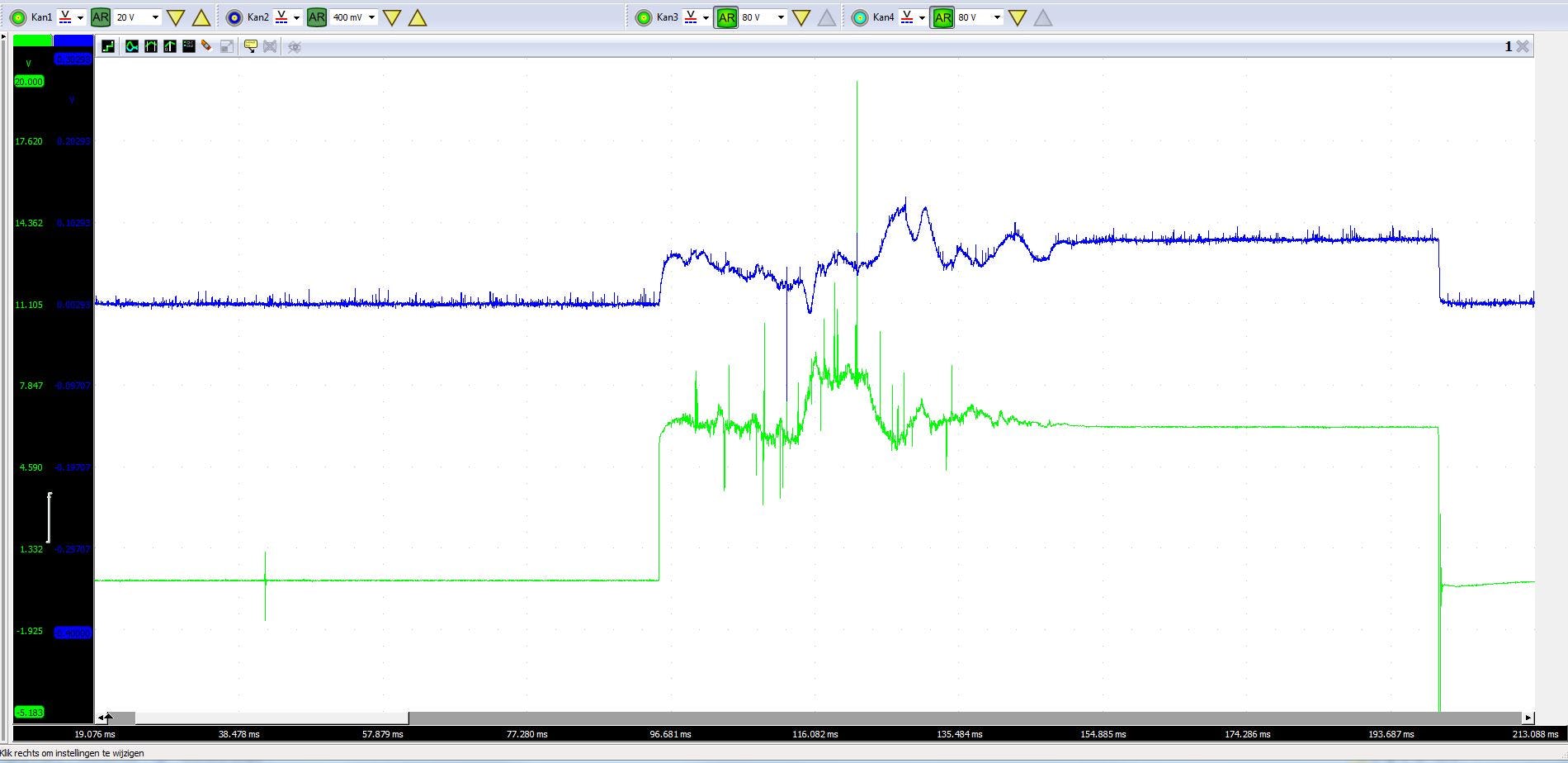Select the blue channel axis tab
The width and height of the screenshot is (1568, 763).
(73, 40)
